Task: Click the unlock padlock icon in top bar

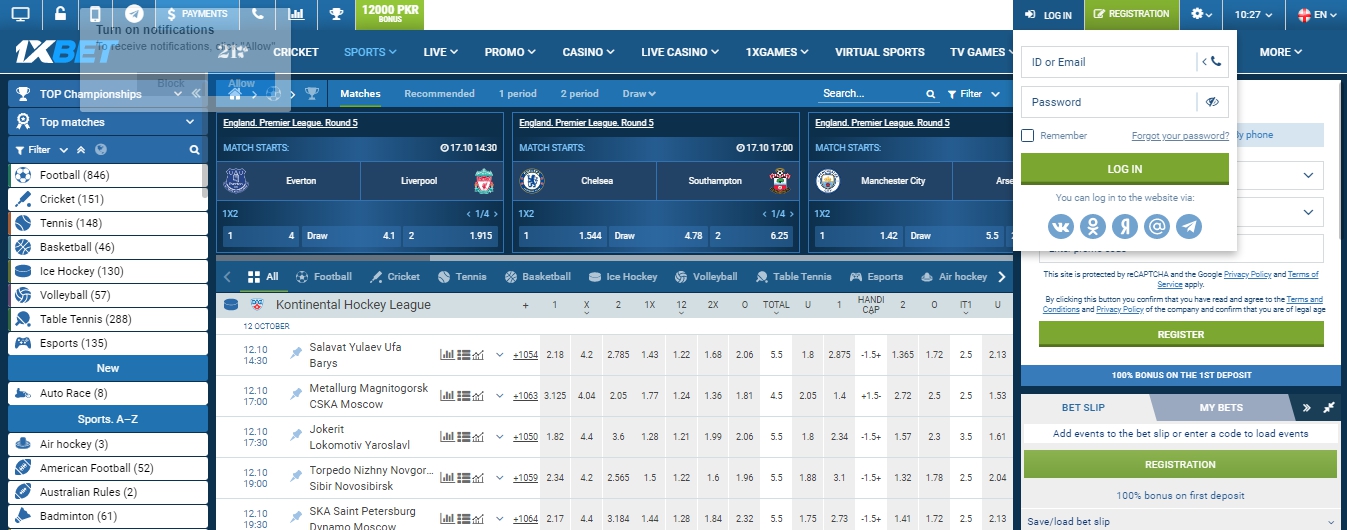Action: 61,14
